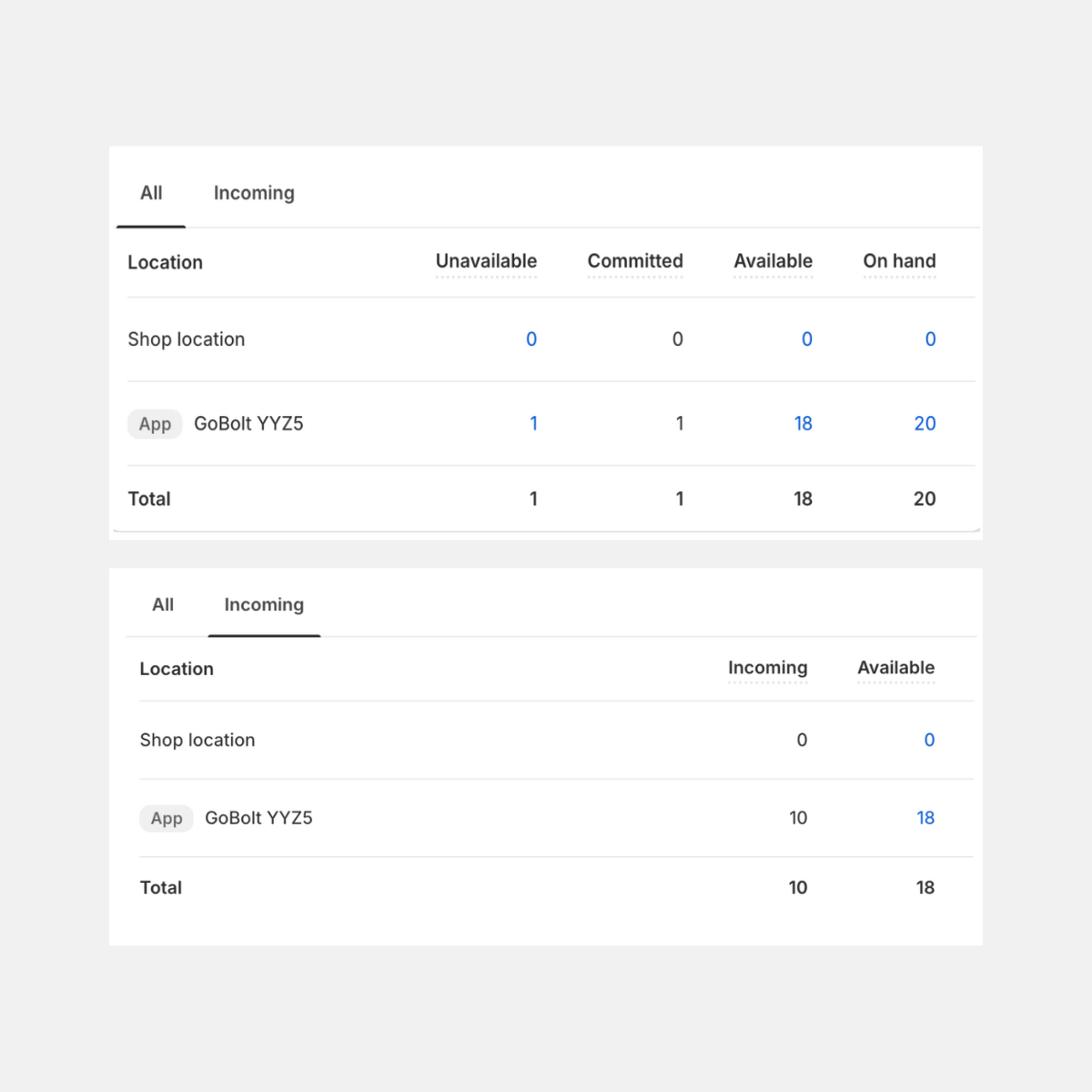1092x1092 pixels.
Task: Open Shop location's On hand quantity 0
Action: [x=930, y=339]
